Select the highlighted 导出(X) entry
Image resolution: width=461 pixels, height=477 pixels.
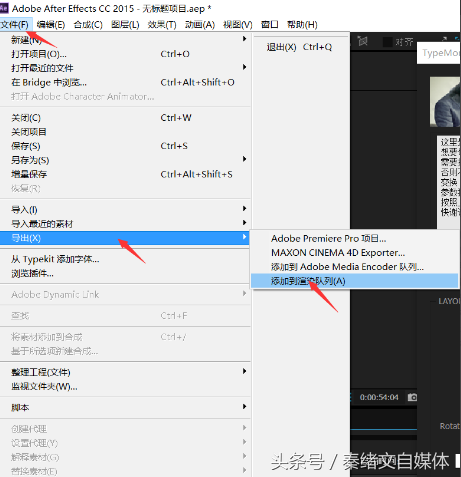(x=124, y=238)
